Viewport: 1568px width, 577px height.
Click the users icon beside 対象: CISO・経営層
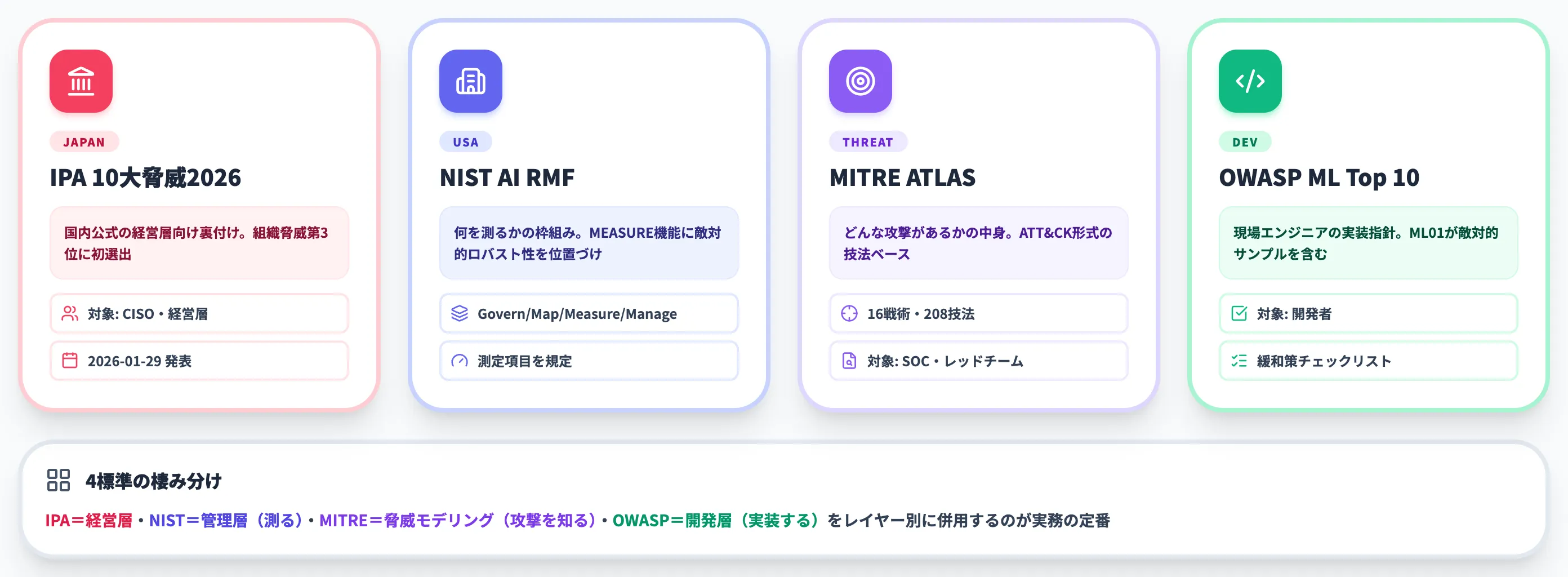pos(70,314)
